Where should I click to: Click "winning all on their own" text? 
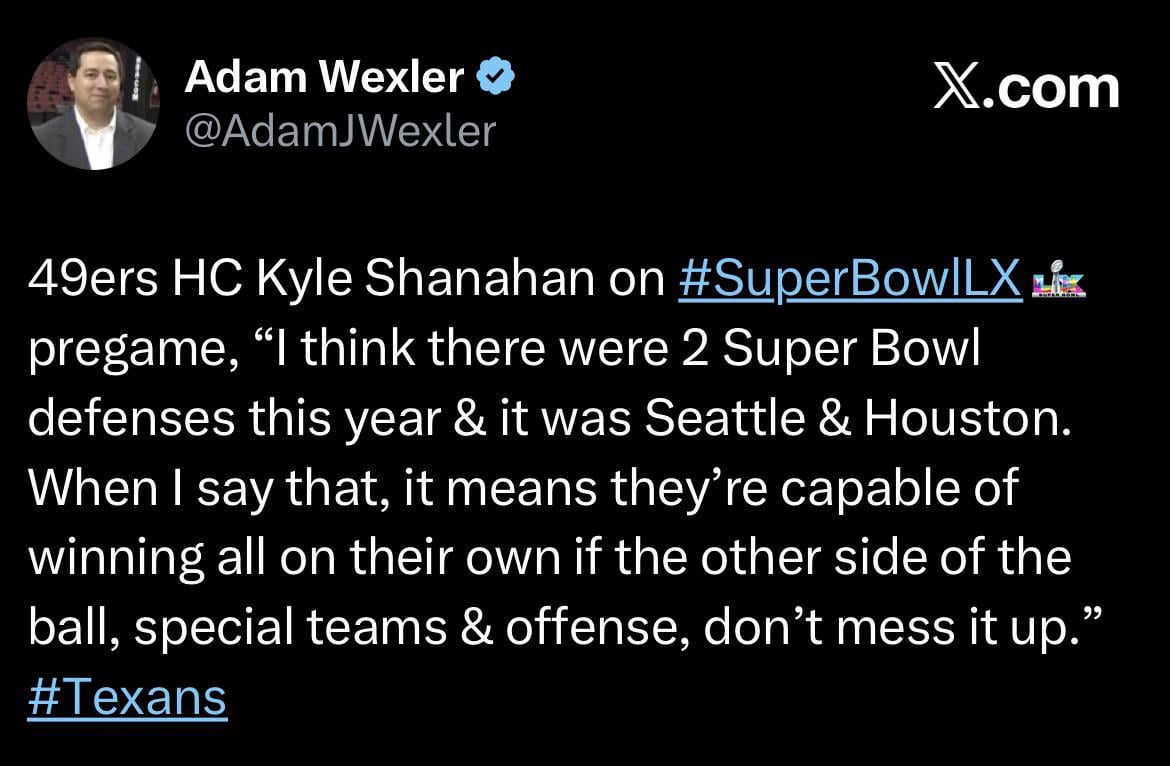pos(277,558)
